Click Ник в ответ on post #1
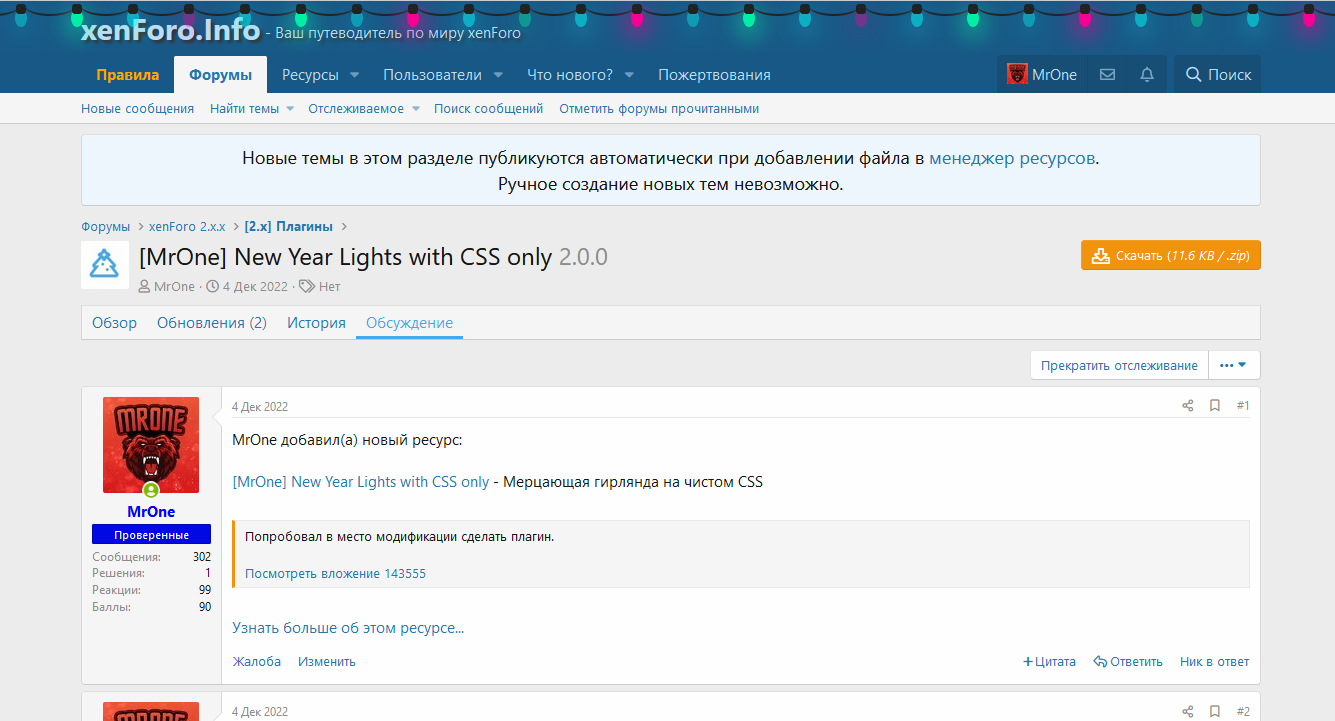The height and width of the screenshot is (721, 1335). [1214, 662]
